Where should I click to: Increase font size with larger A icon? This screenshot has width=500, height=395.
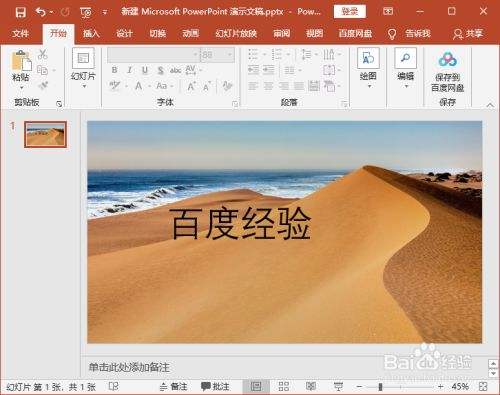[191, 86]
